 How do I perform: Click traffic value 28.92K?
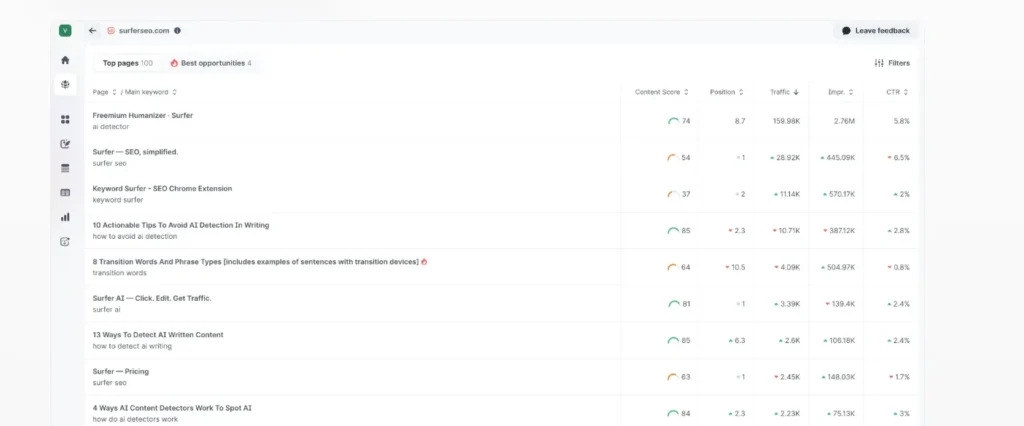tap(788, 157)
